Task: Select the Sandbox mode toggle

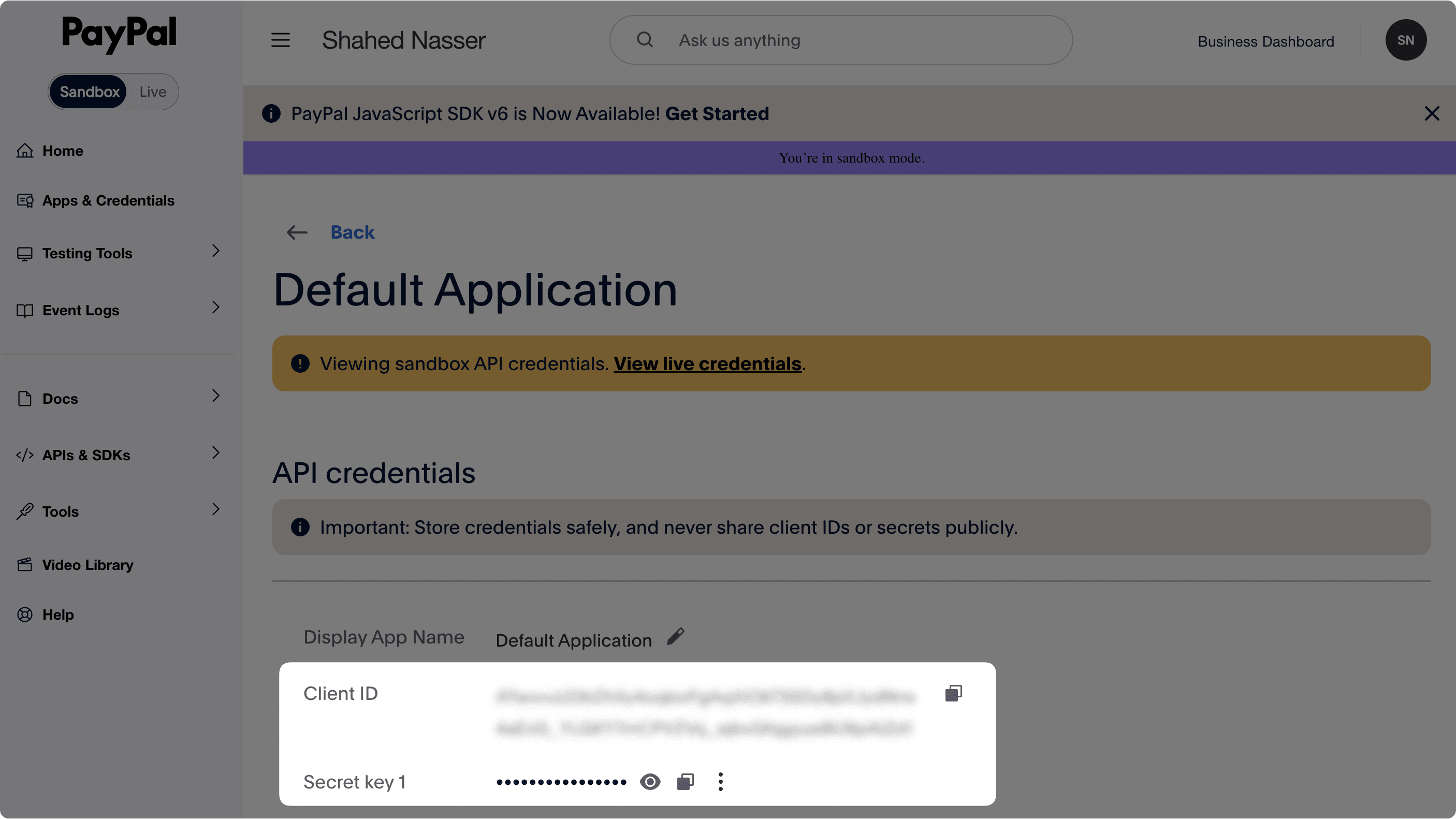Action: click(x=89, y=92)
